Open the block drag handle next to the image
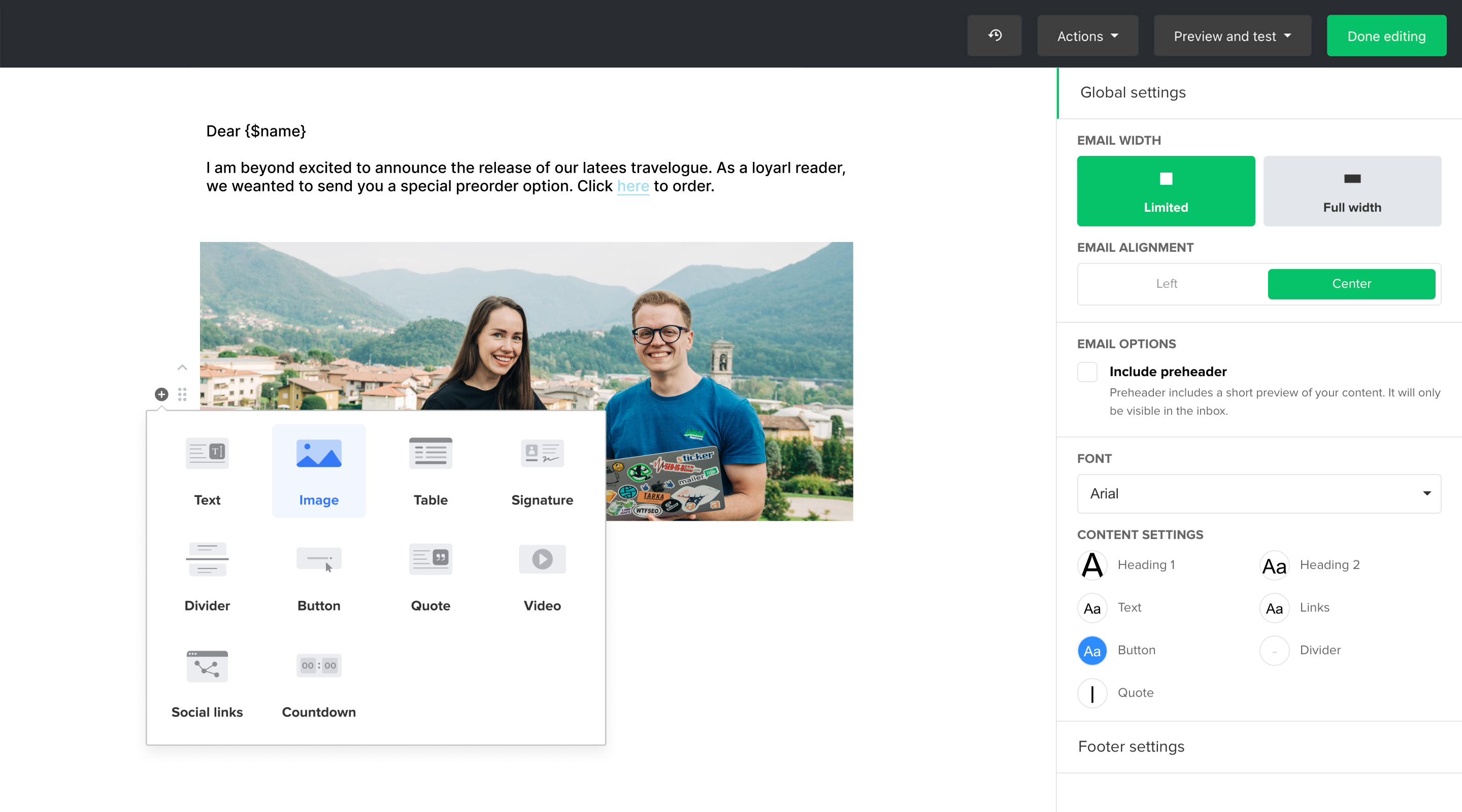Viewport: 1462px width, 812px height. pos(182,394)
